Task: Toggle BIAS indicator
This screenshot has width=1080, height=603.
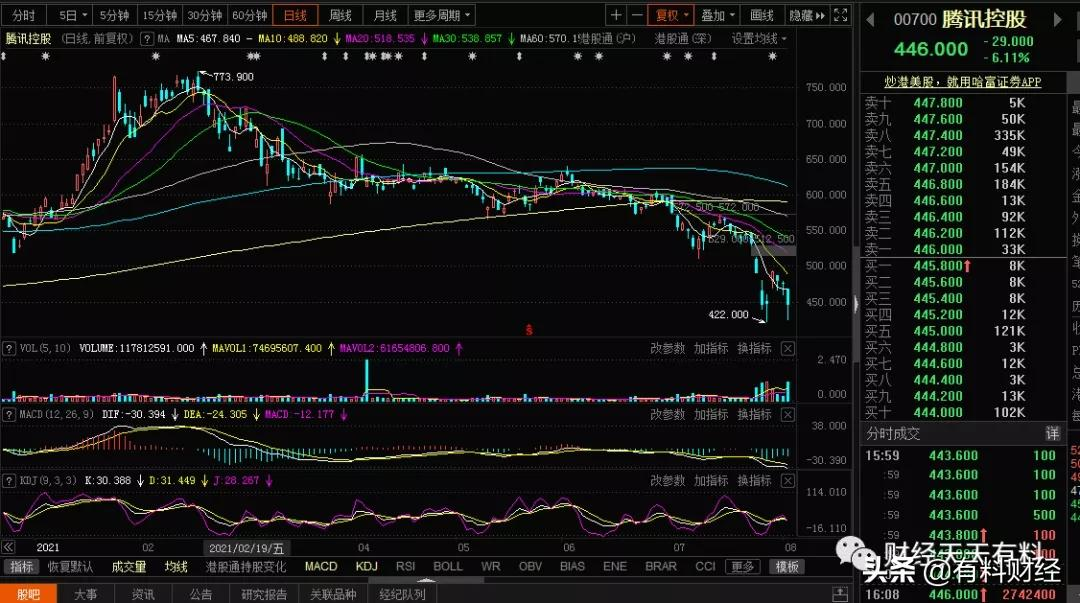Action: [x=572, y=566]
